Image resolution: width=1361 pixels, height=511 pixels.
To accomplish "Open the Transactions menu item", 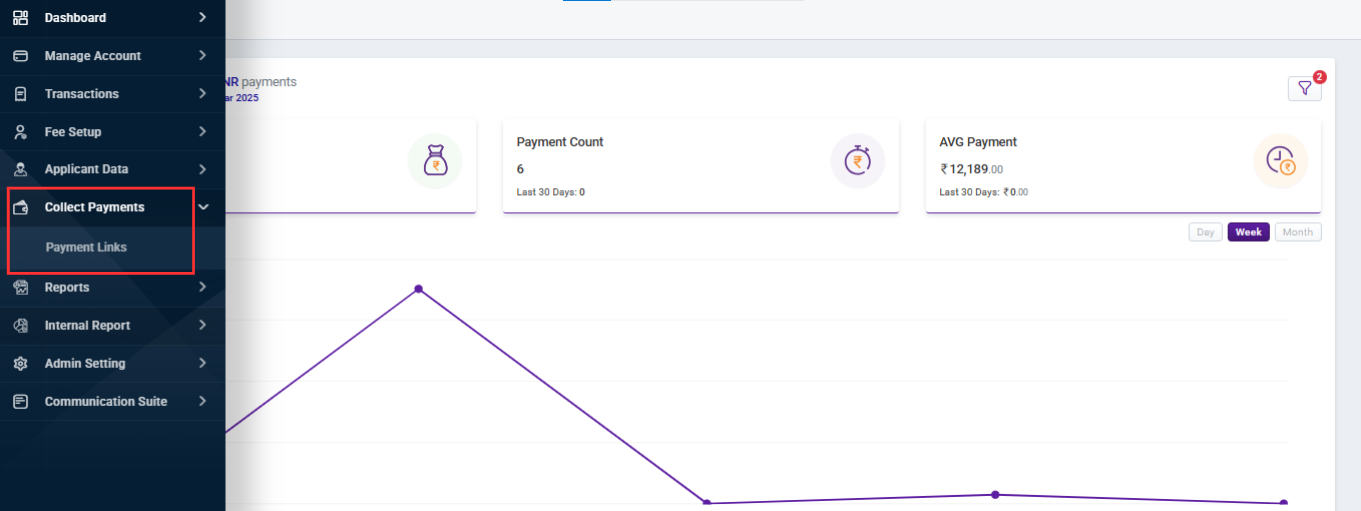I will (x=81, y=94).
